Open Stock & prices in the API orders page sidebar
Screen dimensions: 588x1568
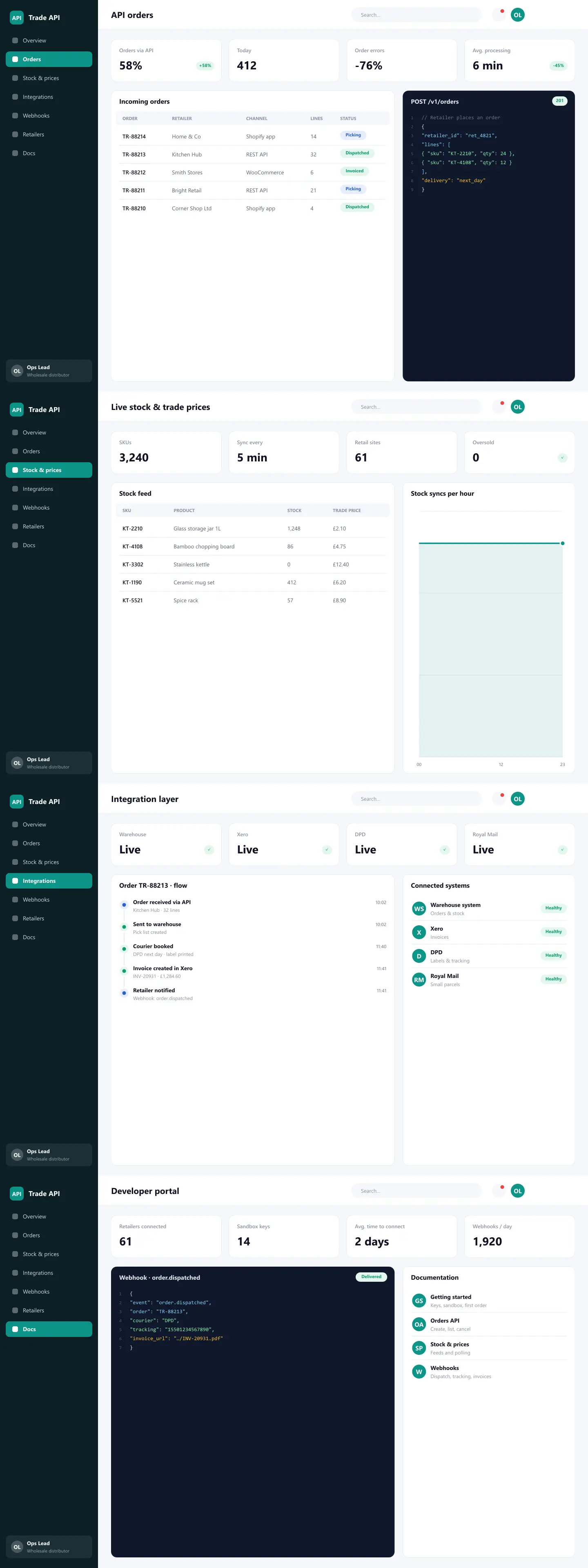pos(49,78)
